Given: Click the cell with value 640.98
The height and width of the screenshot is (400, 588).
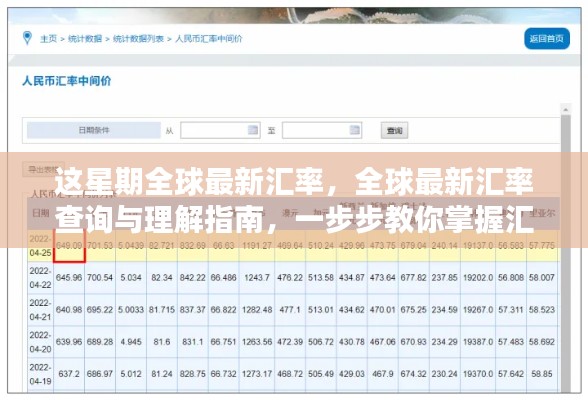Looking at the screenshot, I should tap(69, 310).
